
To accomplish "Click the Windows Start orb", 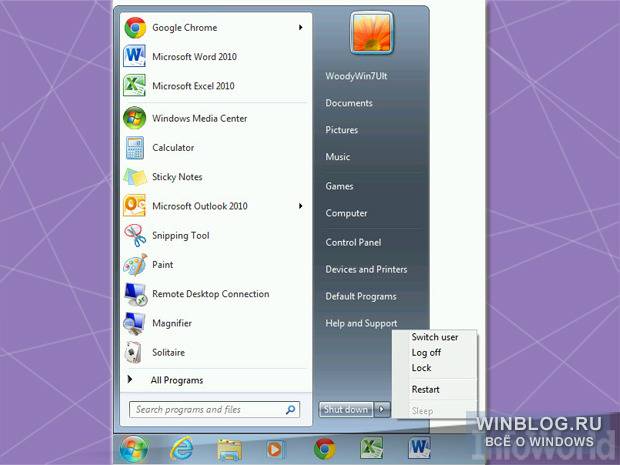I will [134, 449].
